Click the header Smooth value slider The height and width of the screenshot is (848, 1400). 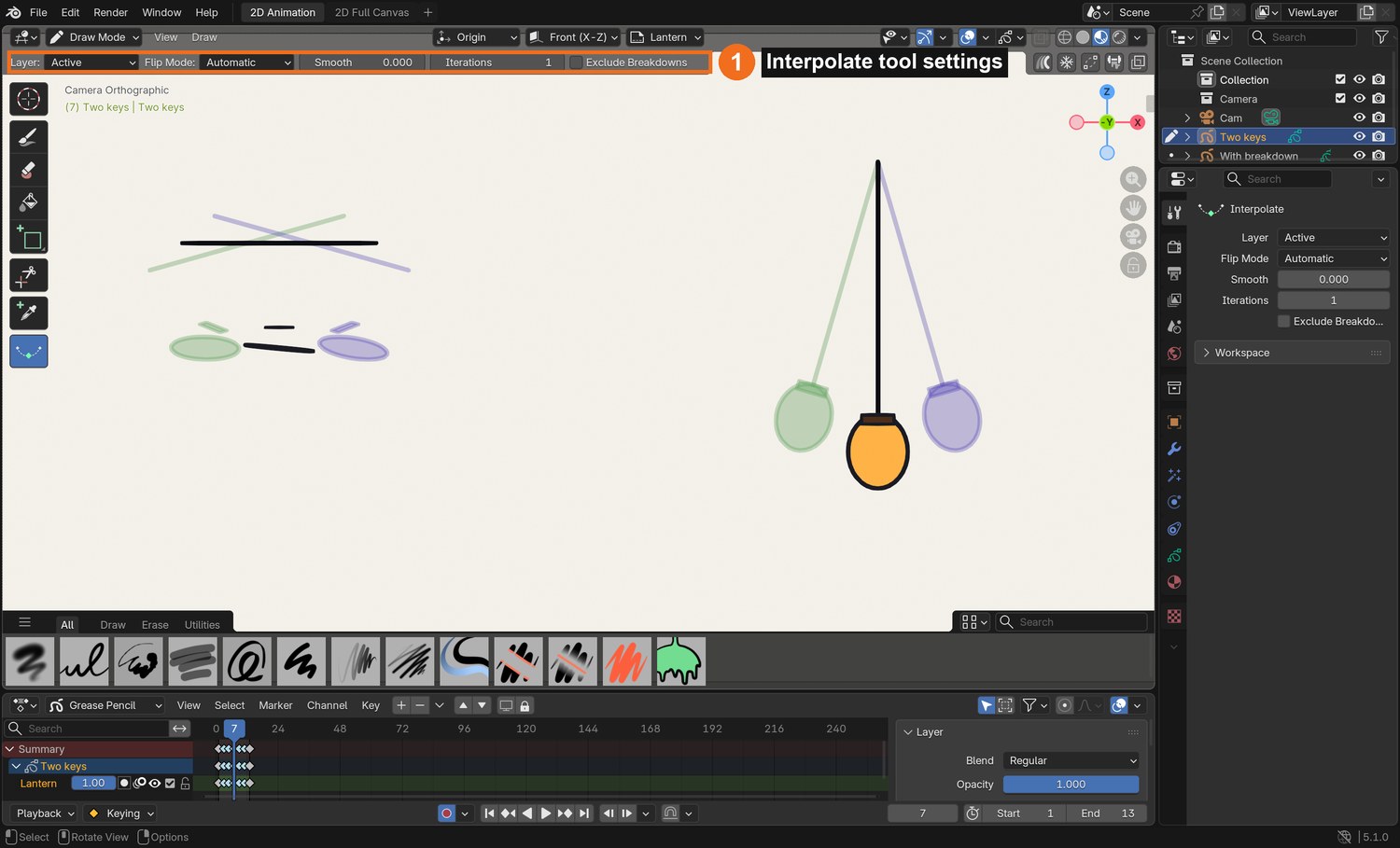coord(363,63)
